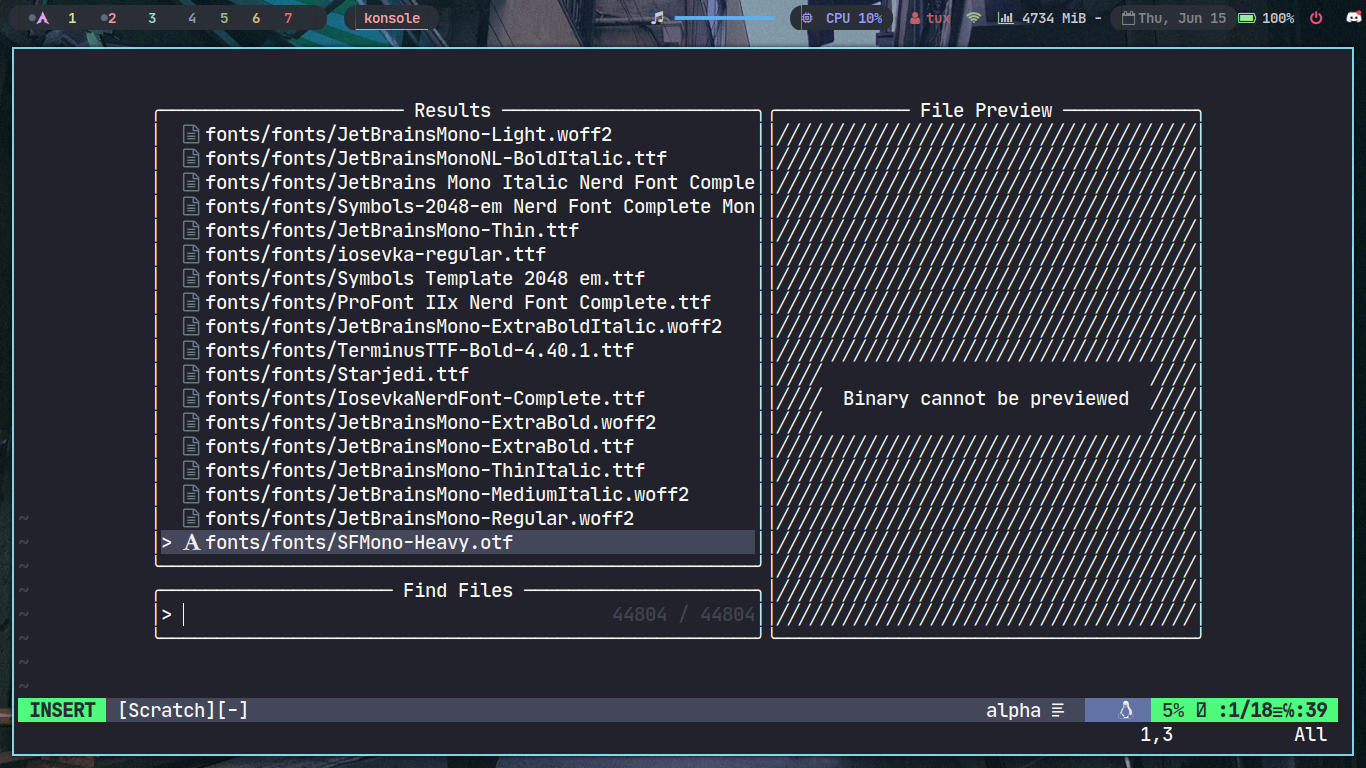Click the tux username label
This screenshot has width=1366, height=768.
[x=938, y=18]
